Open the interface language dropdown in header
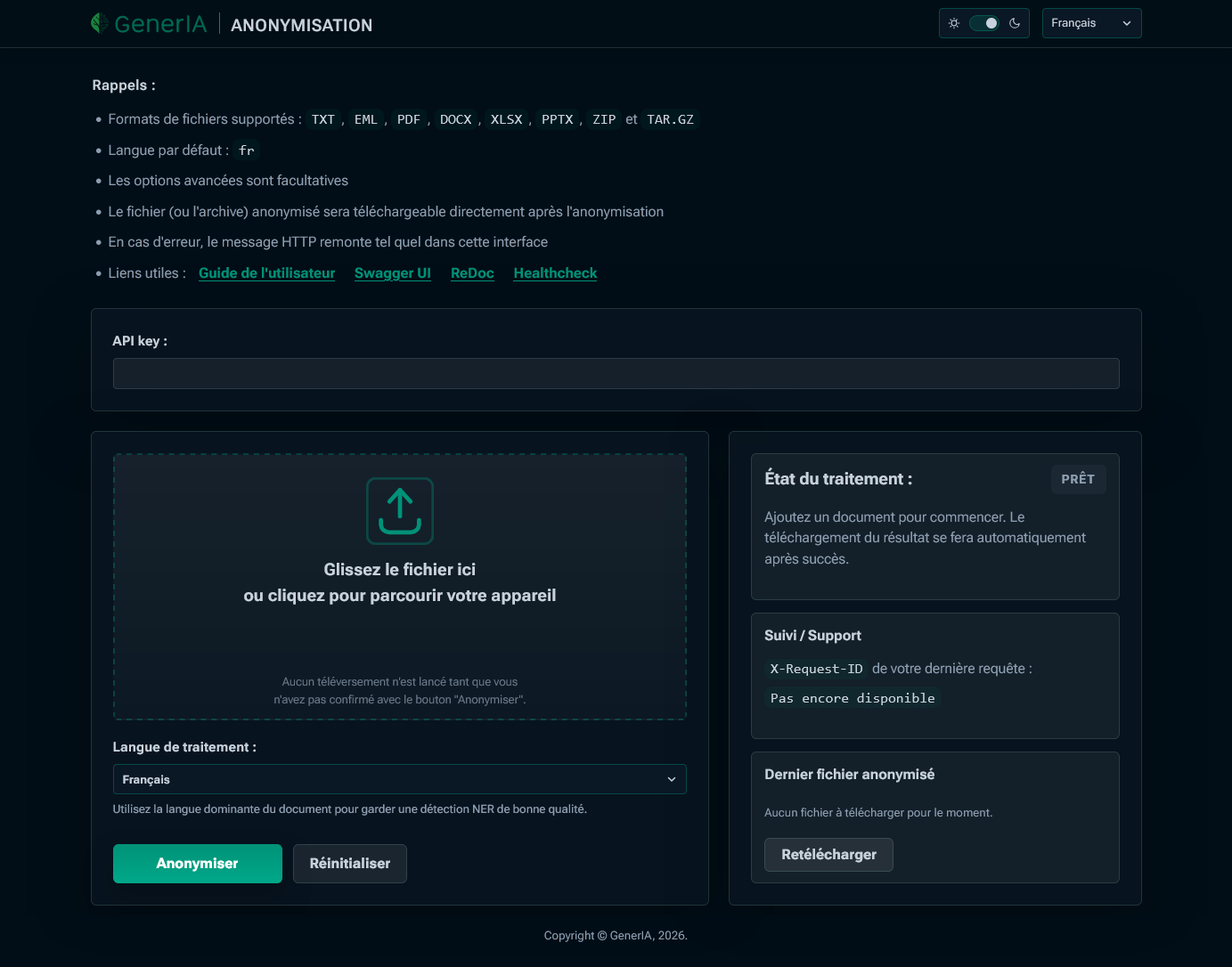1232x967 pixels. point(1091,23)
